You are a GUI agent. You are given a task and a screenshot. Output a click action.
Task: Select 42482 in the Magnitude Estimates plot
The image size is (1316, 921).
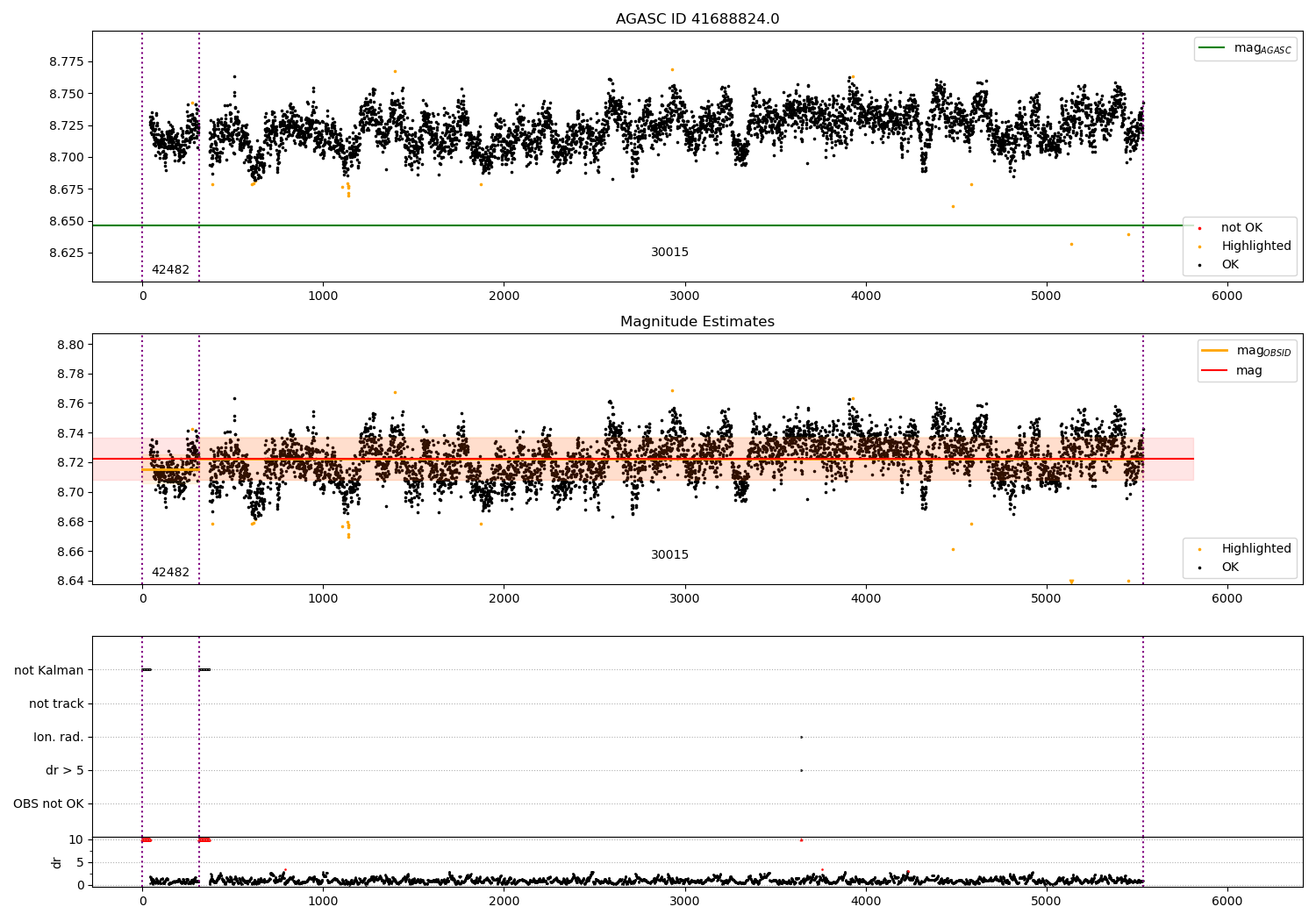pos(170,573)
